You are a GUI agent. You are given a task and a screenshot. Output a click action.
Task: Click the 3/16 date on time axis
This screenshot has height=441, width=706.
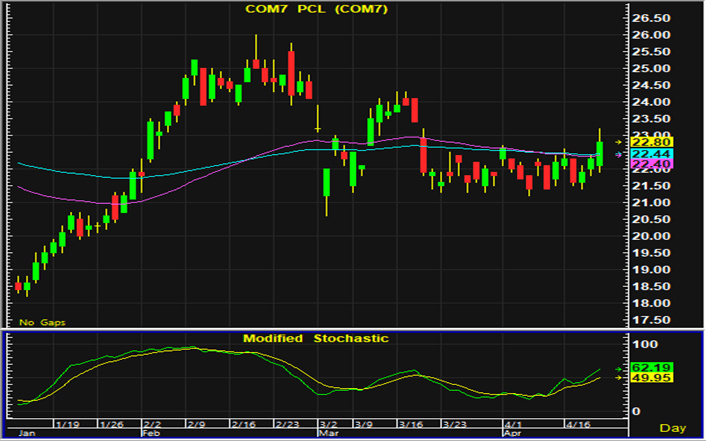(410, 424)
